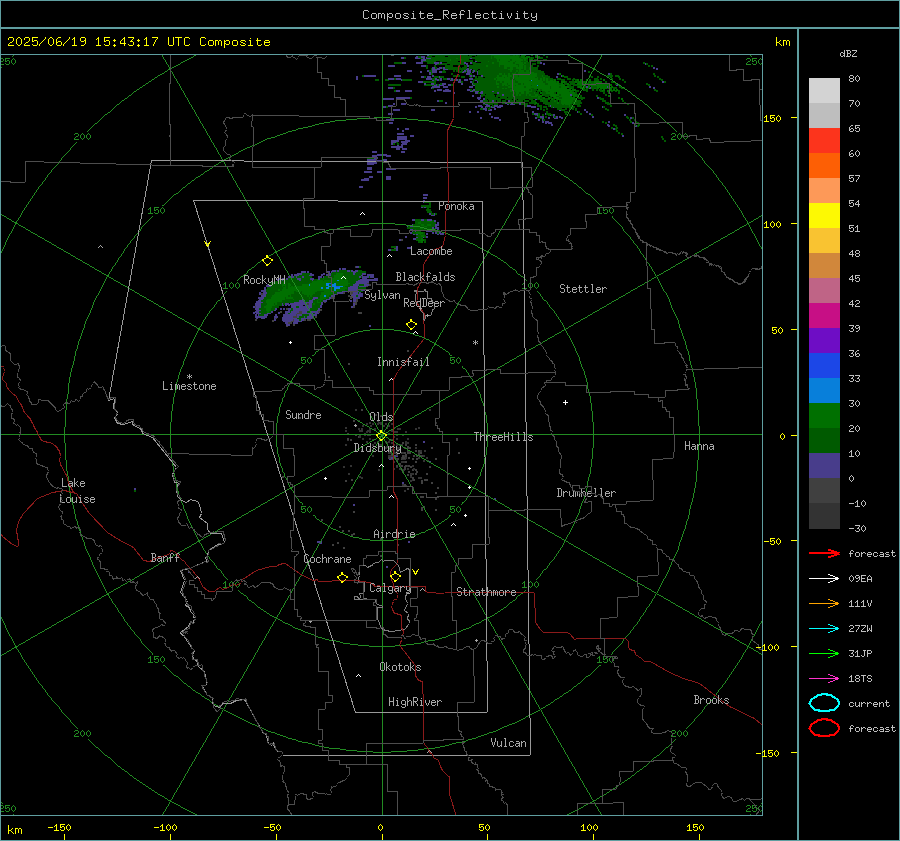The height and width of the screenshot is (841, 900).
Task: Click the Airdrie city label
Action: 394,534
